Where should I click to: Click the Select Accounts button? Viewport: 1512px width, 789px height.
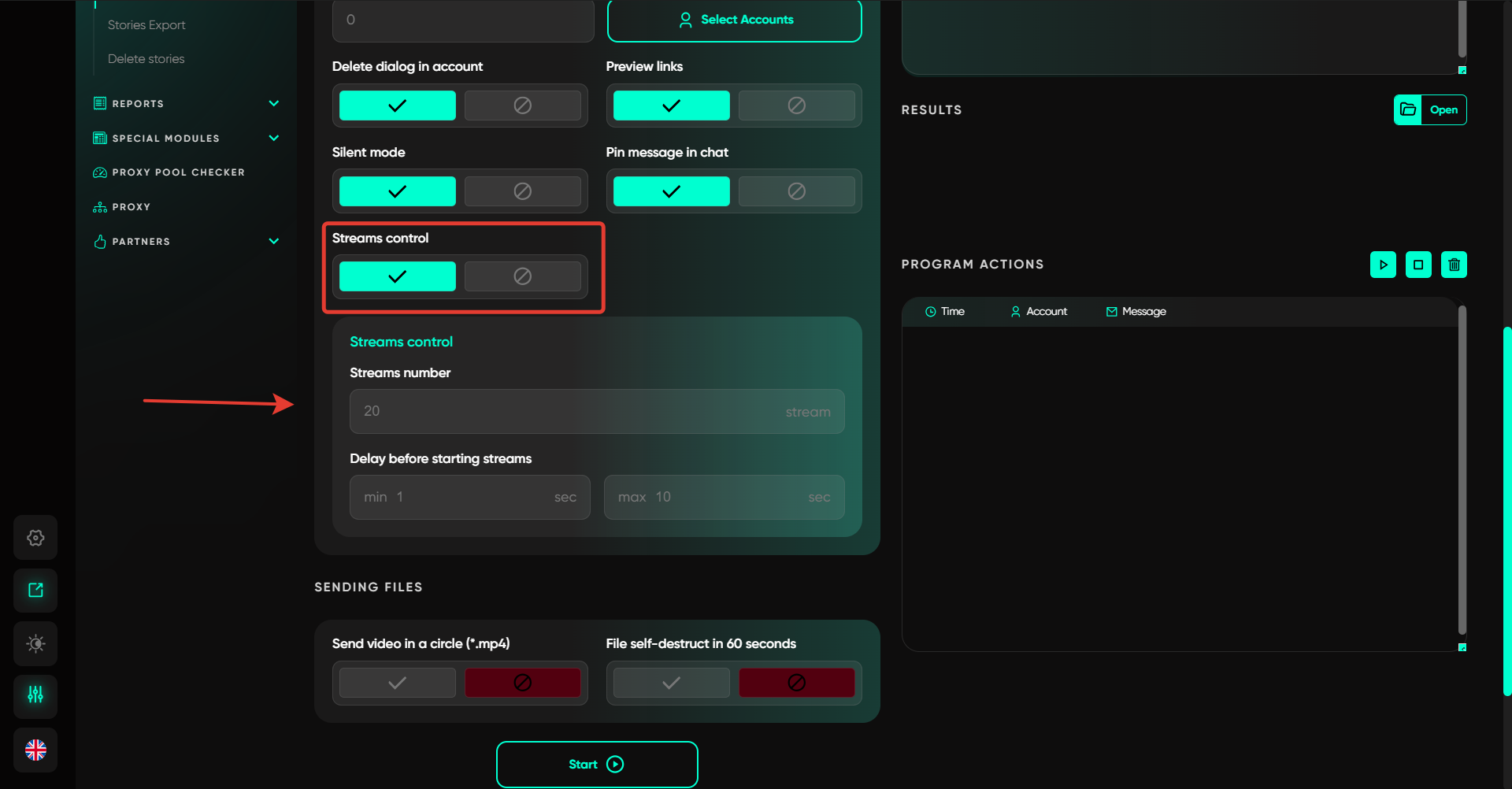tap(734, 20)
